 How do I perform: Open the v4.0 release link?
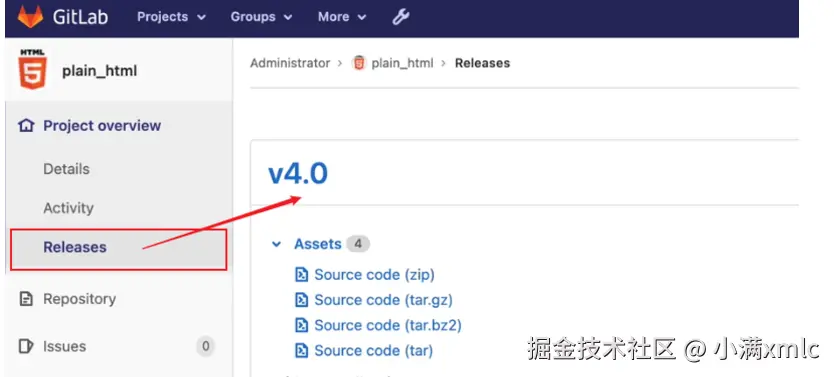click(x=298, y=173)
